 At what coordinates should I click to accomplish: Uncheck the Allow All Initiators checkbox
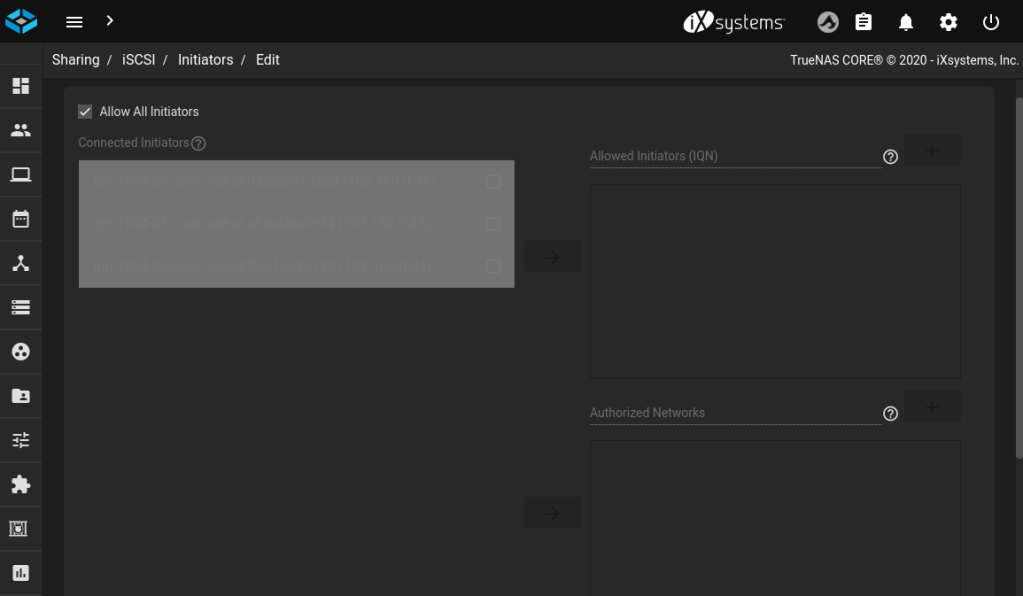tap(85, 112)
